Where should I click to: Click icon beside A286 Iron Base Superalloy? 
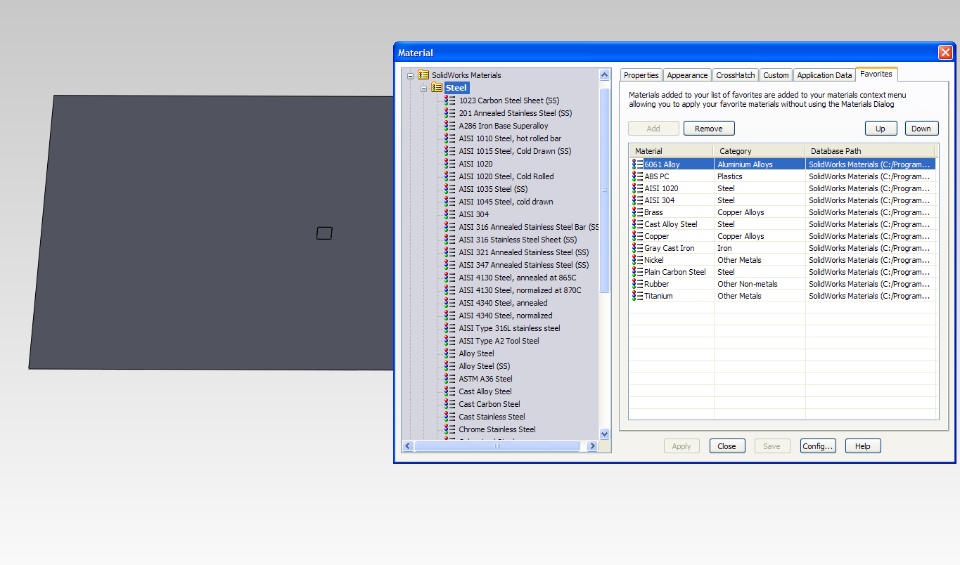(x=450, y=125)
